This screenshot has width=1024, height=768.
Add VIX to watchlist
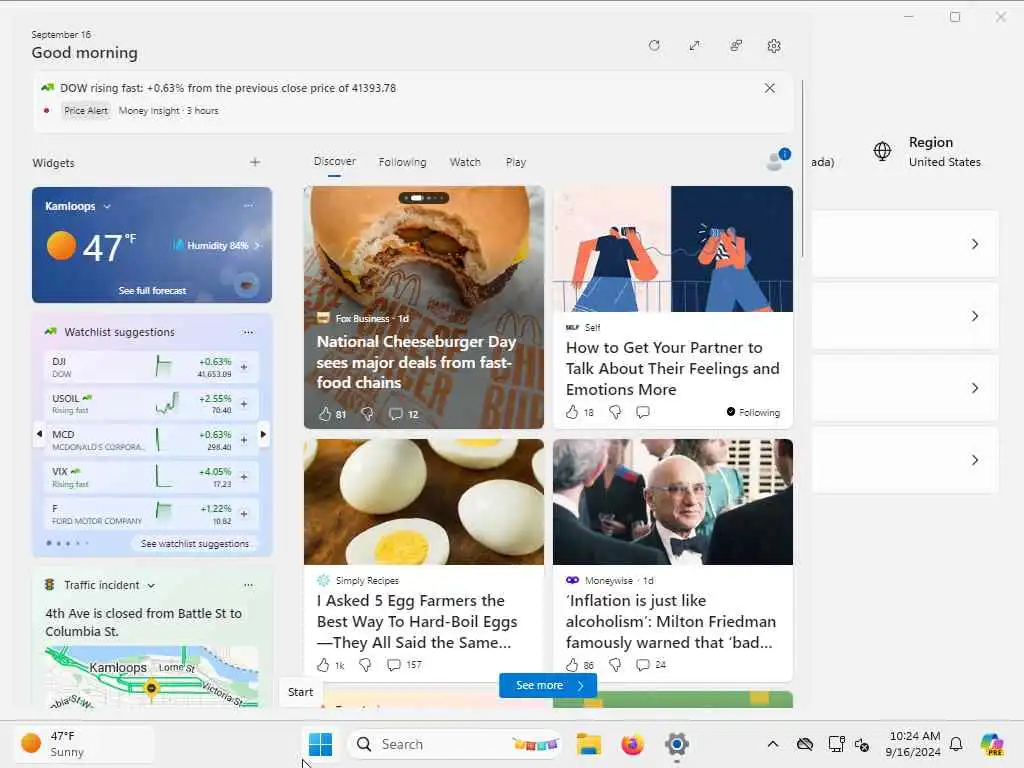244,477
